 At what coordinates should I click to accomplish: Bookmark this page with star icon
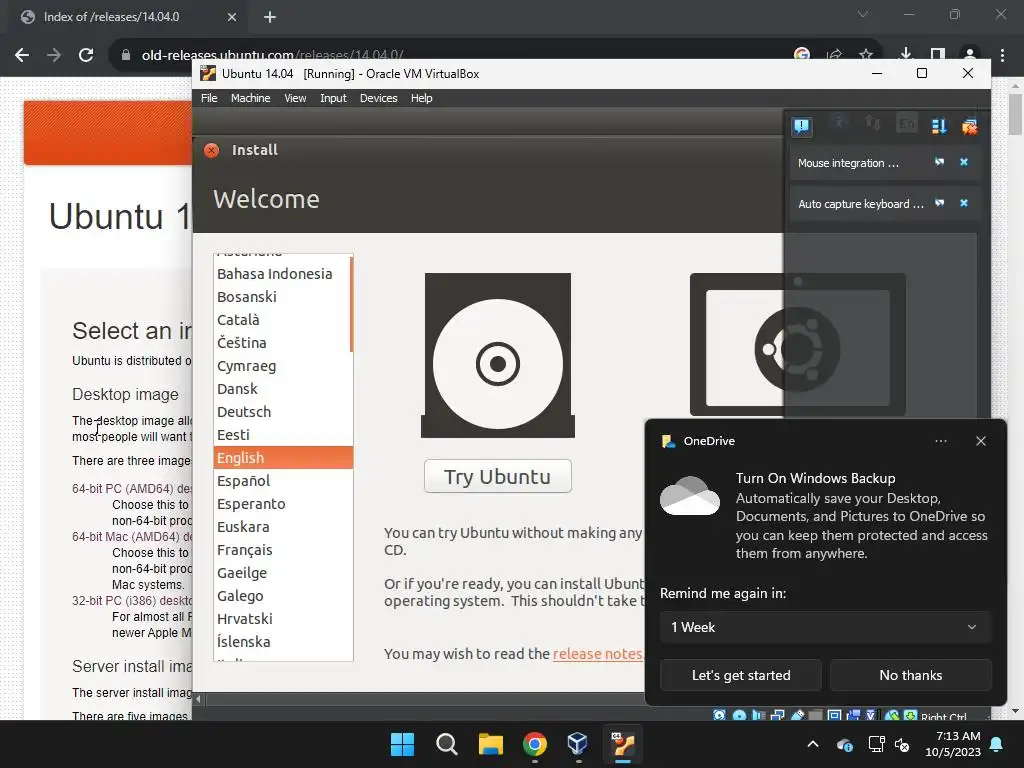[866, 55]
